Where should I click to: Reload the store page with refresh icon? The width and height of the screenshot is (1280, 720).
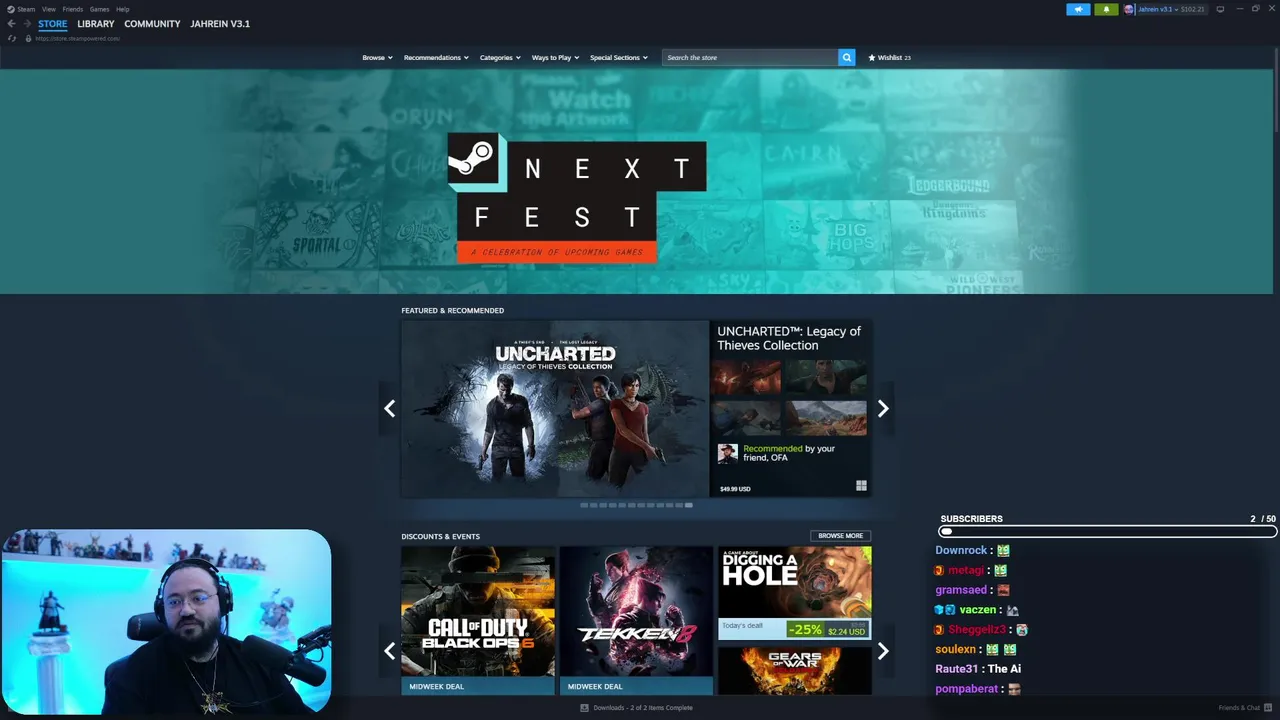[12, 38]
